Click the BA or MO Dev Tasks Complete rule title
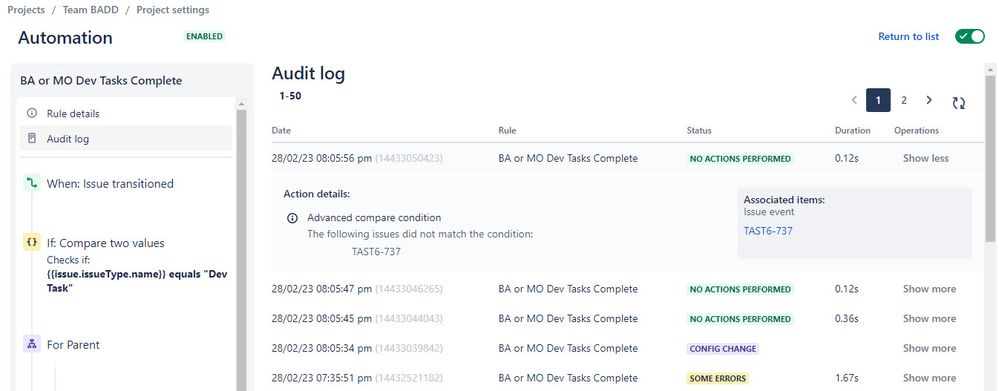This screenshot has width=999, height=391. pyautogui.click(x=101, y=80)
